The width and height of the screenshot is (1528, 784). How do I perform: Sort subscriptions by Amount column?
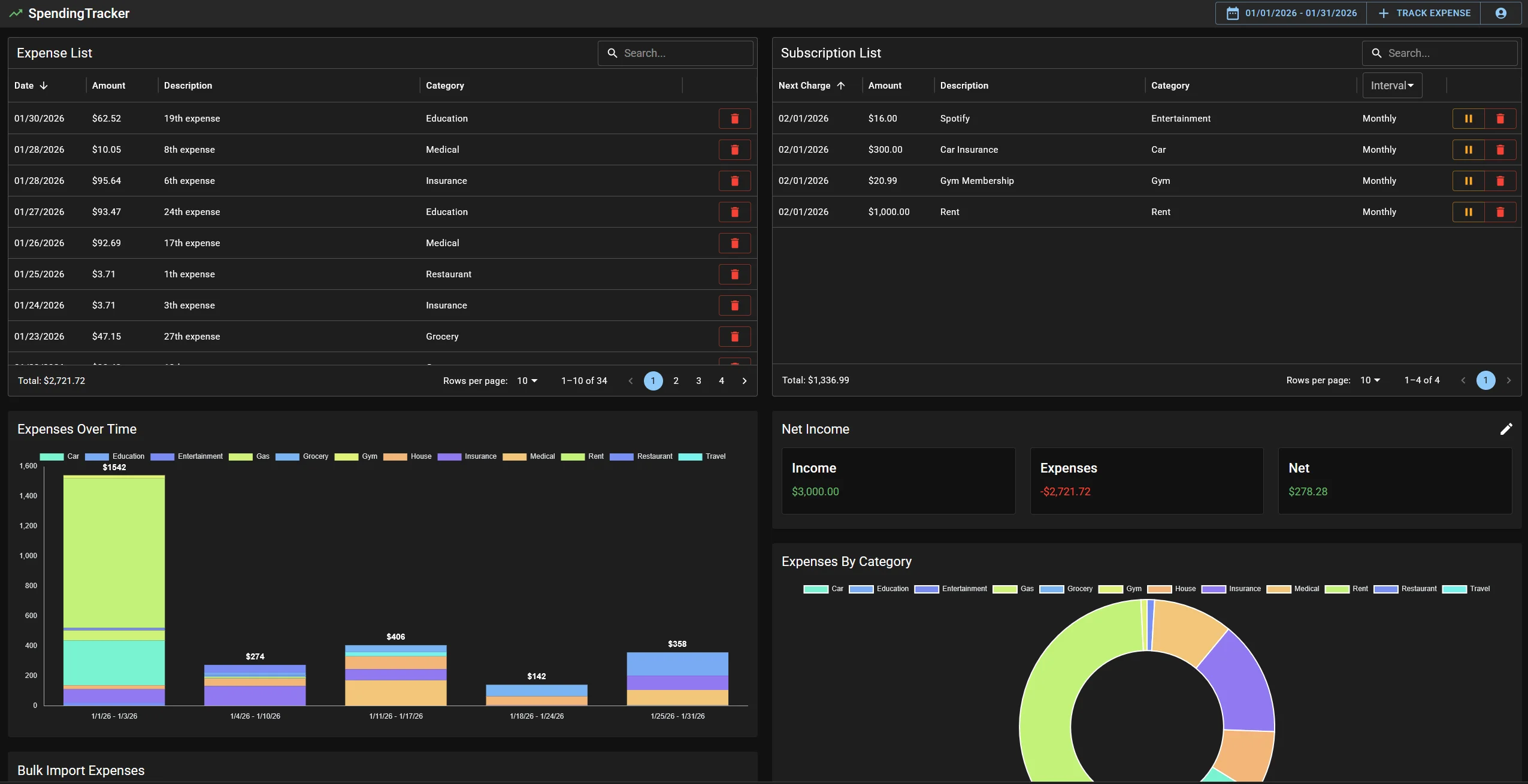pos(885,86)
